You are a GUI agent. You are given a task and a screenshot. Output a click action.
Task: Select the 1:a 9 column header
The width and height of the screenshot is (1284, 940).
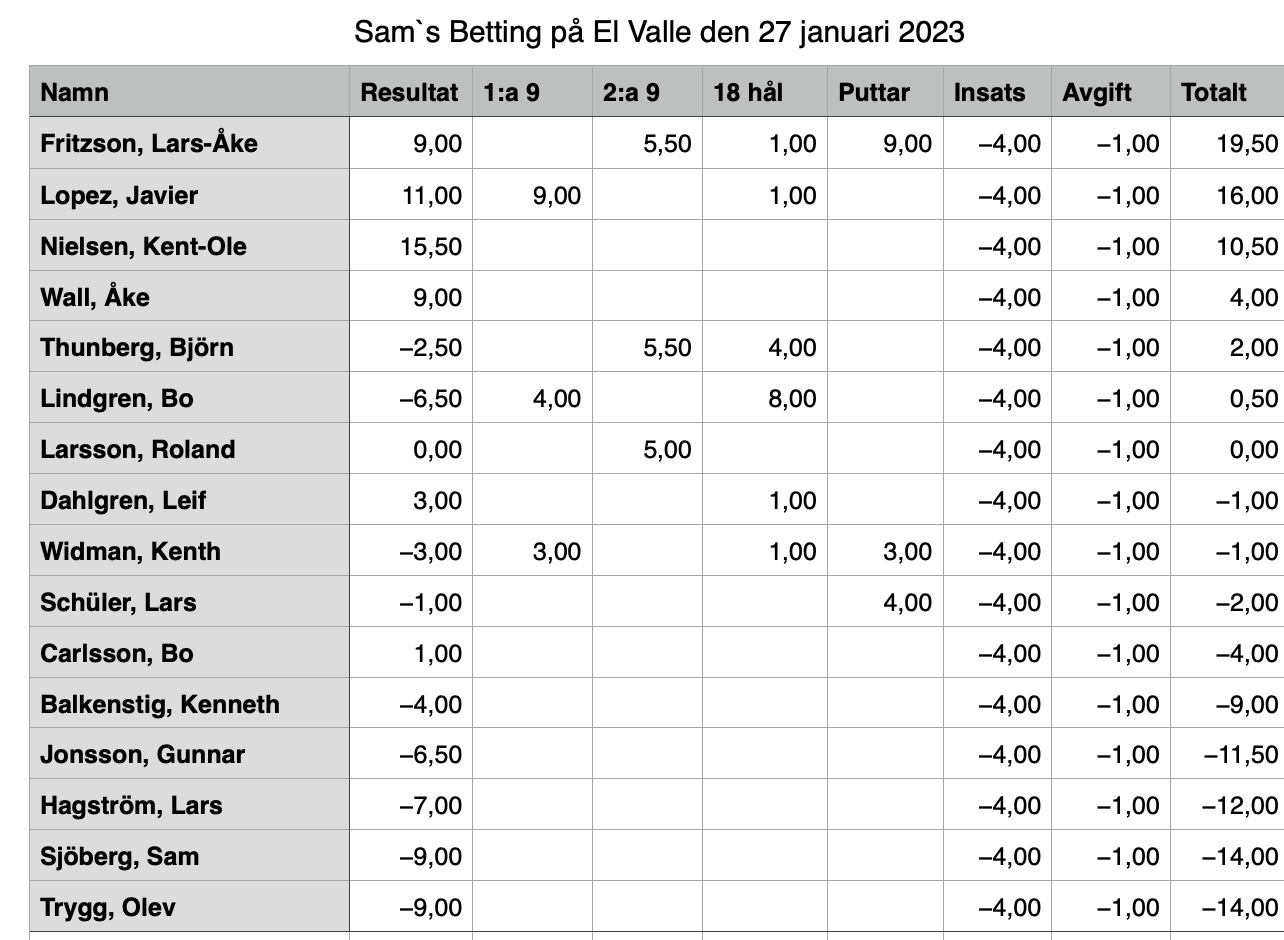coord(532,92)
